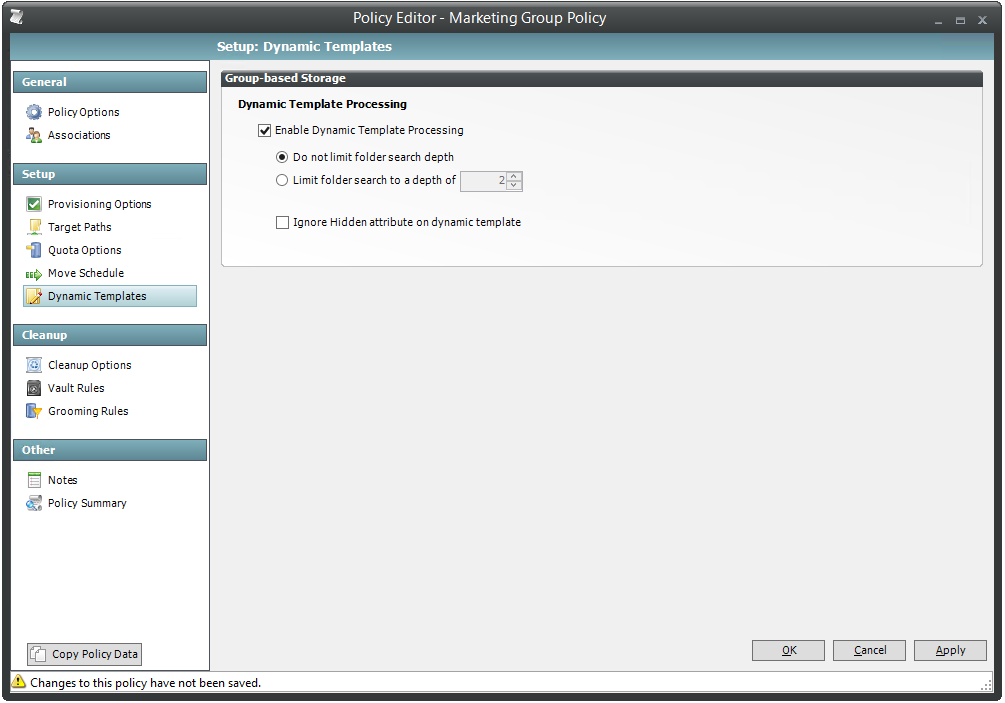Click Dynamic Template Processing heading
Viewport: 1005px width, 703px height.
(x=322, y=104)
